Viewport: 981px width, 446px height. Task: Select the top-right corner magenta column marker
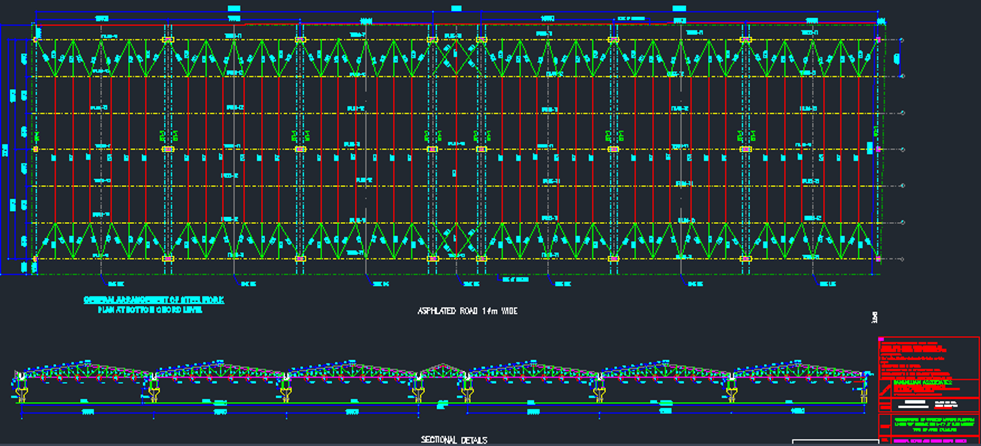click(x=879, y=40)
